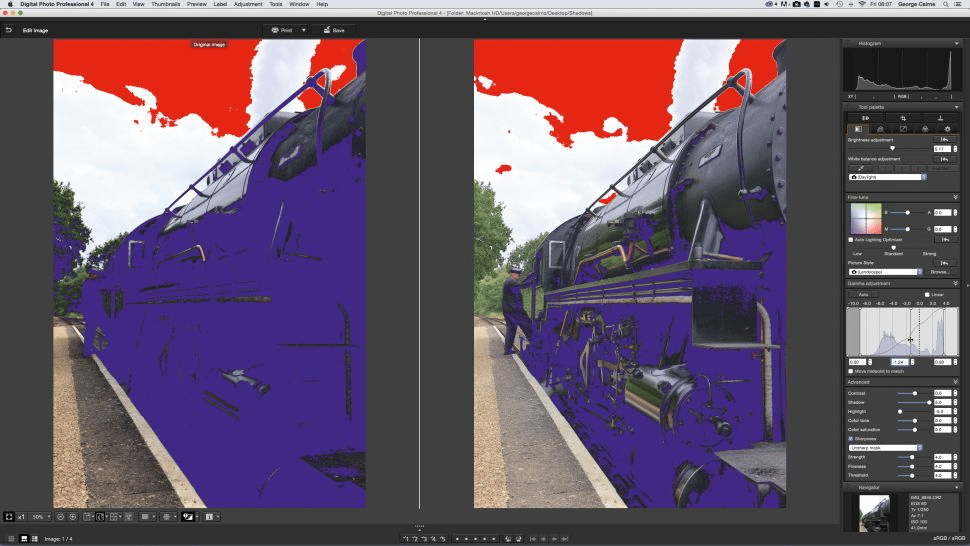This screenshot has width=970, height=546.
Task: Open the dust delete stamp tool palette
Action: coord(940,117)
